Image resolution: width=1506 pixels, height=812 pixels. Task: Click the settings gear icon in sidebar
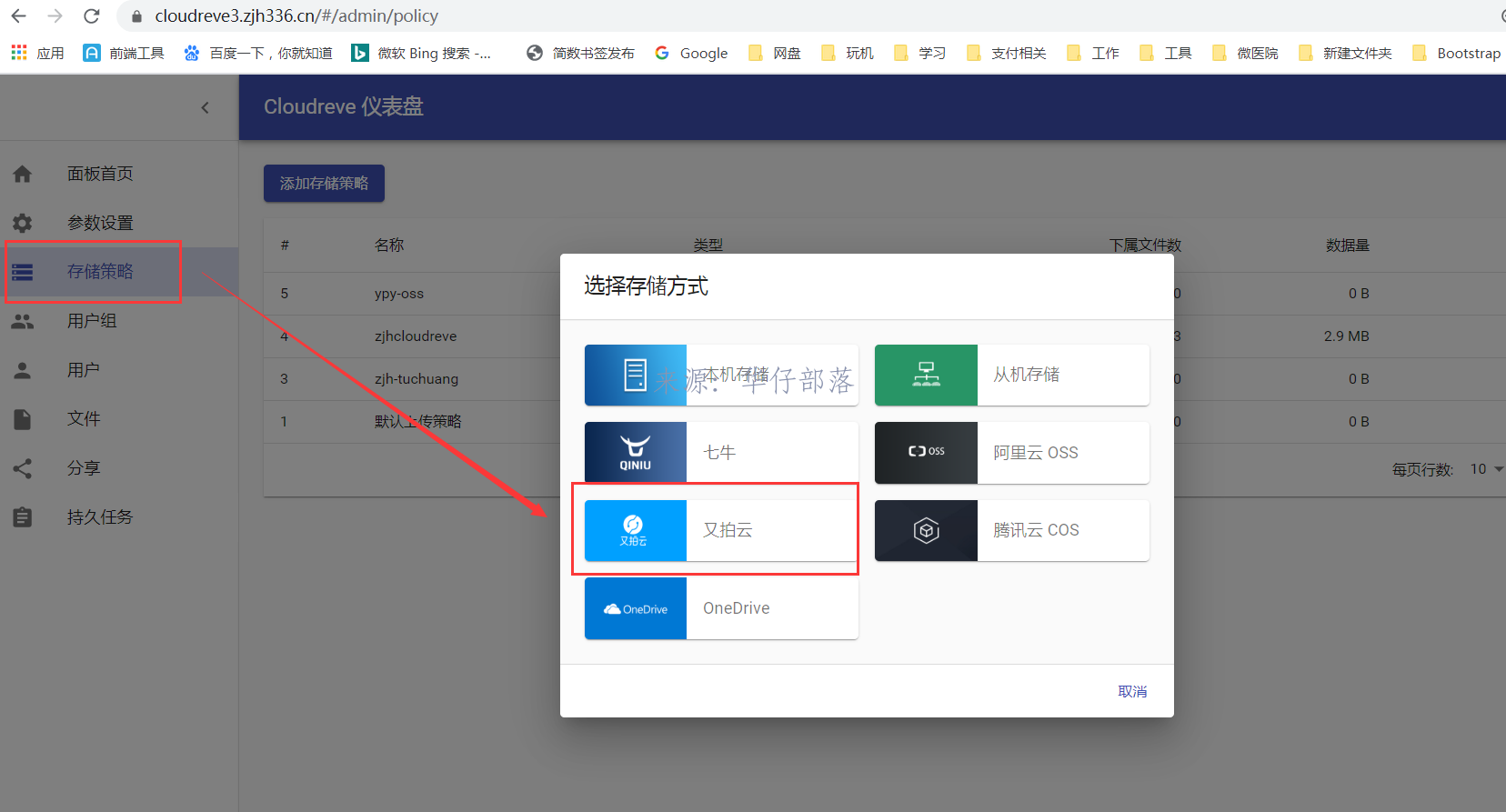point(23,223)
